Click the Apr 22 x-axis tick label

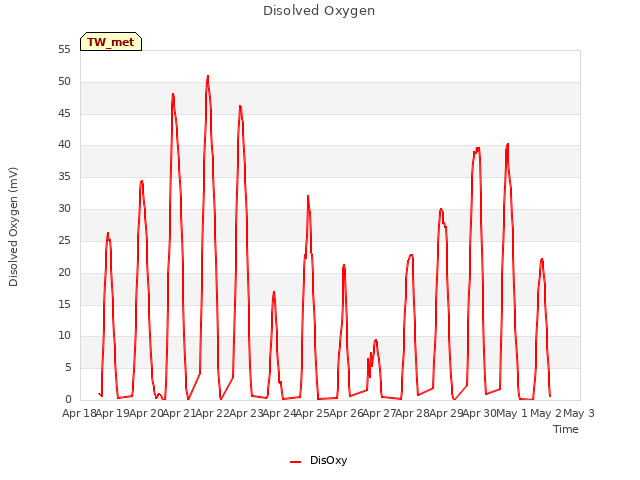(x=212, y=413)
